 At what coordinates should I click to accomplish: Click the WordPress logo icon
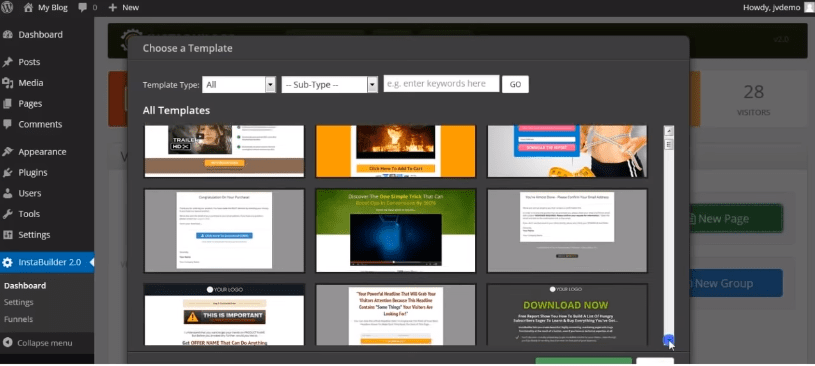click(7, 7)
